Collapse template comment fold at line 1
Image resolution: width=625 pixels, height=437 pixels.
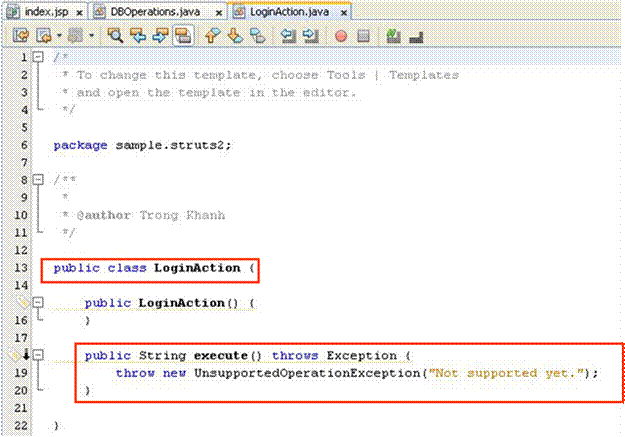pyautogui.click(x=38, y=57)
